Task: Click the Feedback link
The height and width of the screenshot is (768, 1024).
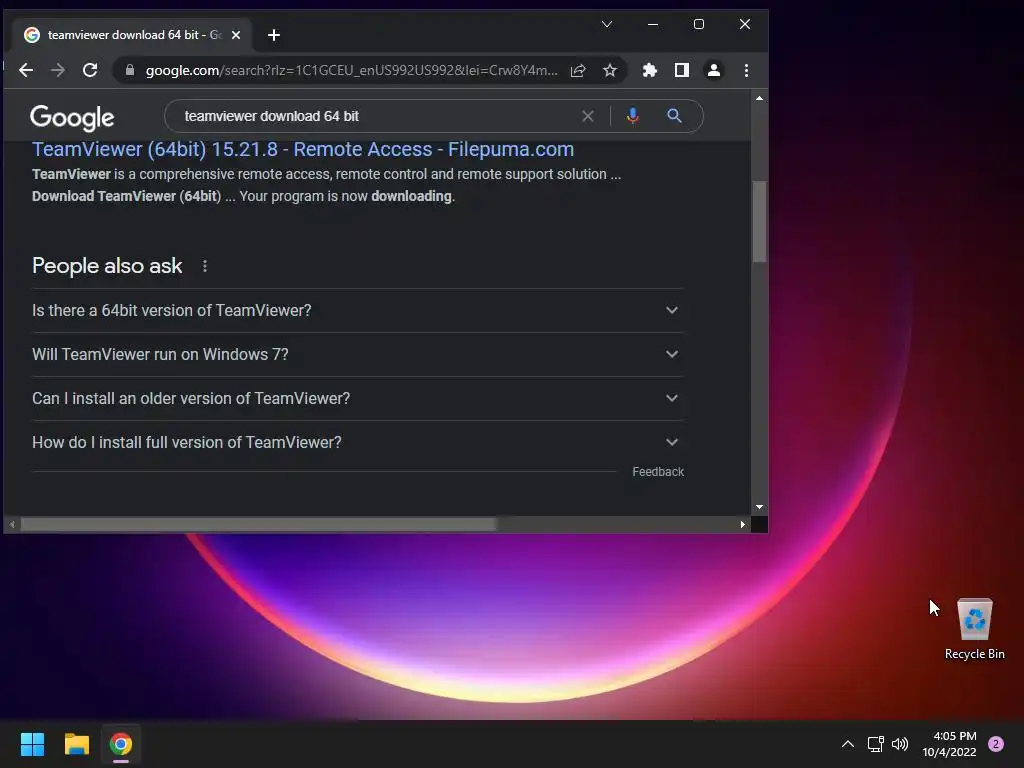Action: point(658,472)
